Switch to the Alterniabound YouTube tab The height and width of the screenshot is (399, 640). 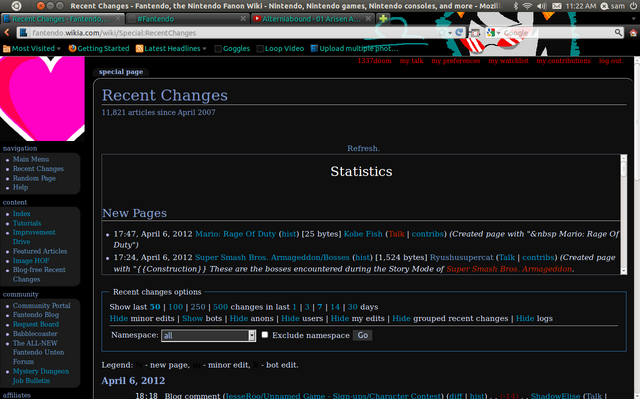coord(312,19)
